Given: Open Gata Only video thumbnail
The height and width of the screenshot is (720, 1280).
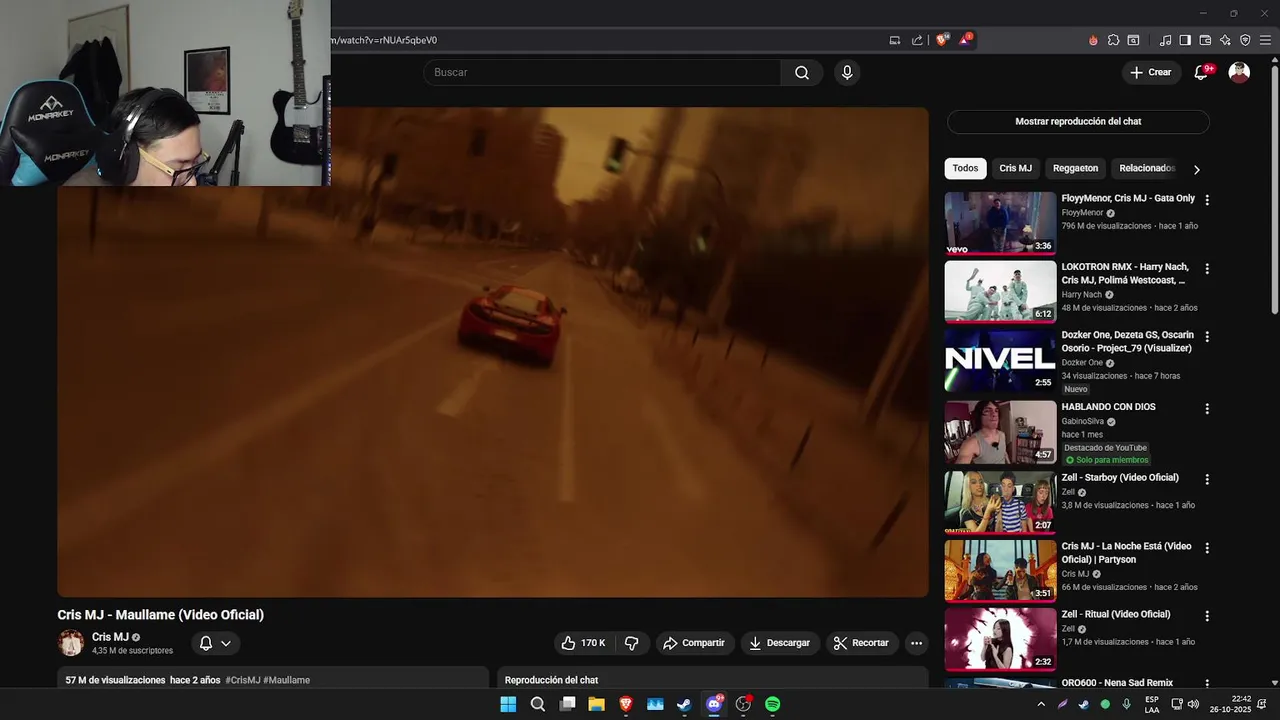Looking at the screenshot, I should pyautogui.click(x=1000, y=223).
